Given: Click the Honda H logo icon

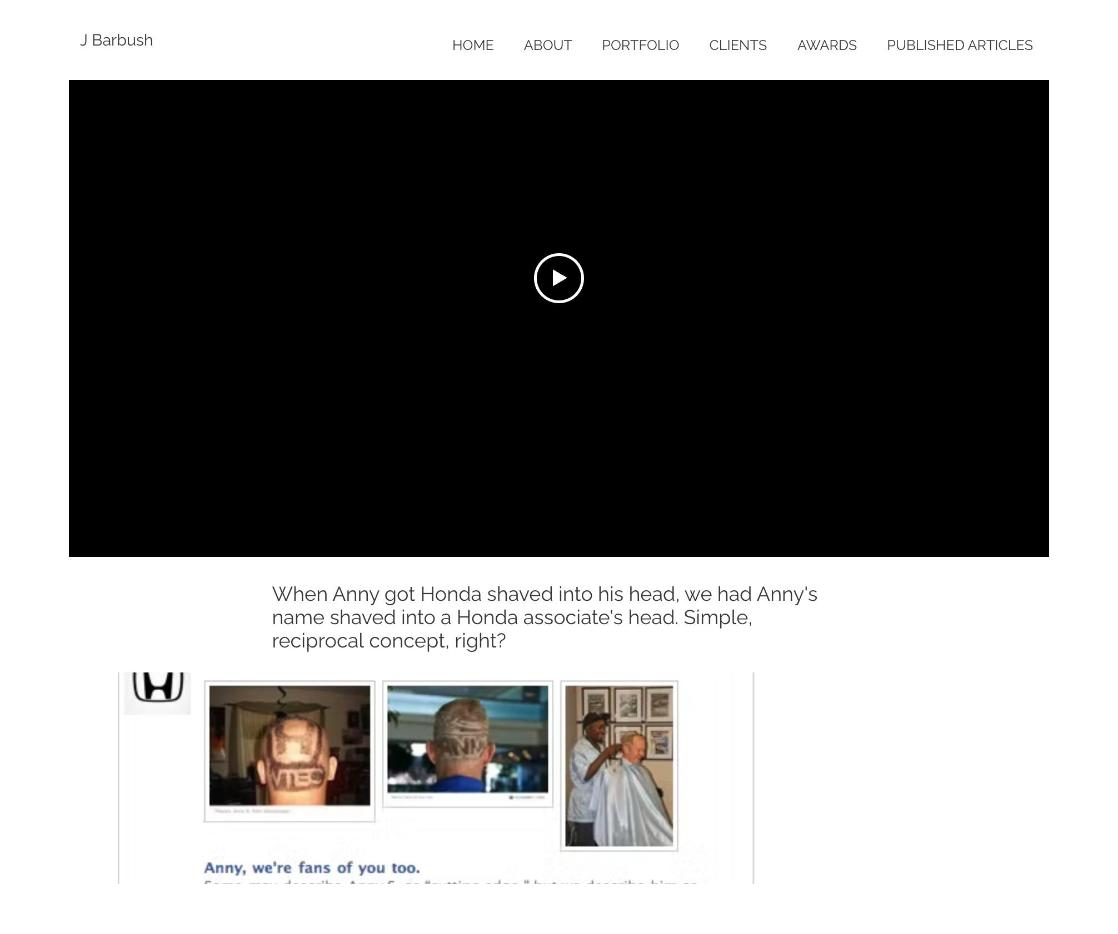Looking at the screenshot, I should pos(158,688).
